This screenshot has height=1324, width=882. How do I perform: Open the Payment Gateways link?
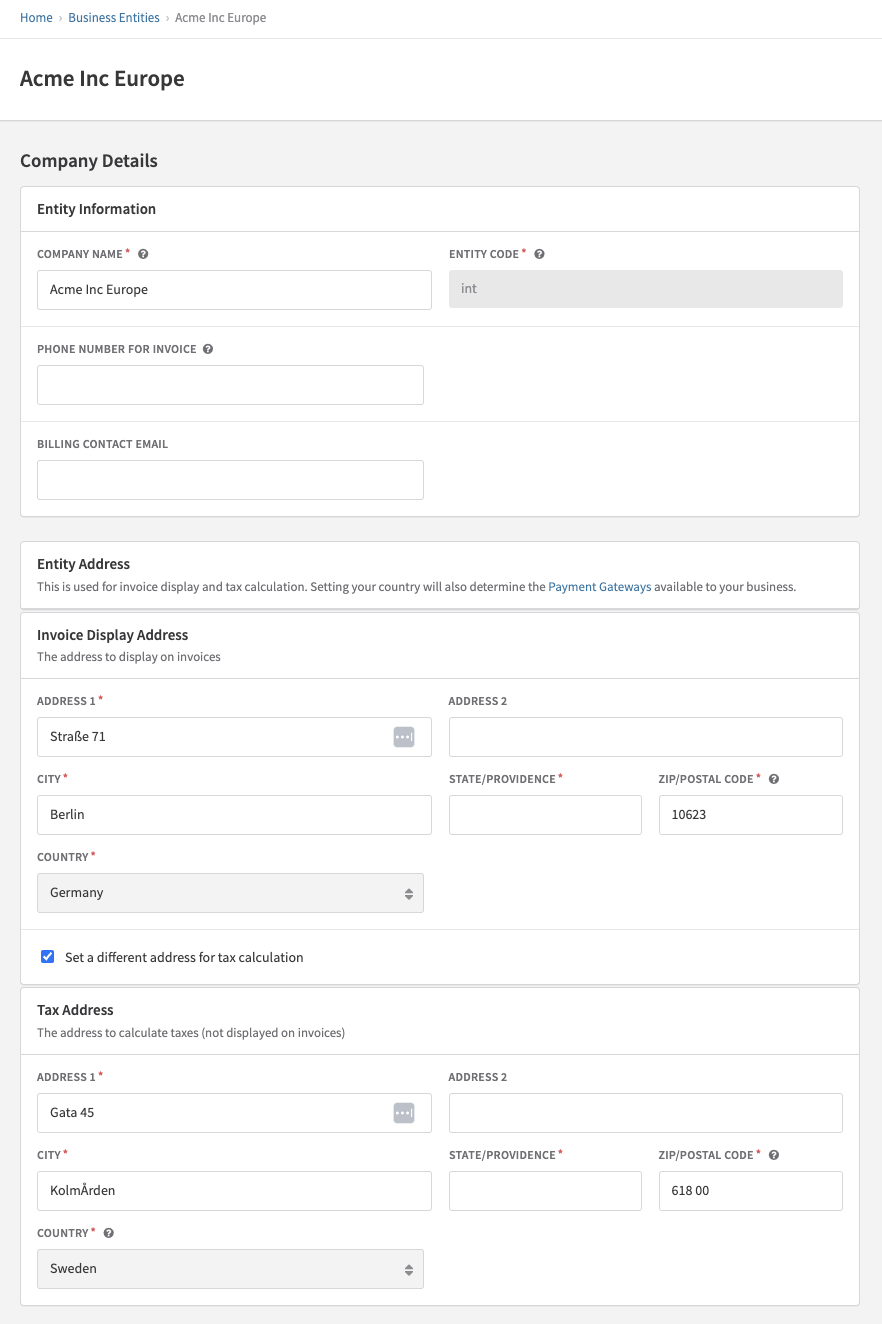[x=600, y=587]
